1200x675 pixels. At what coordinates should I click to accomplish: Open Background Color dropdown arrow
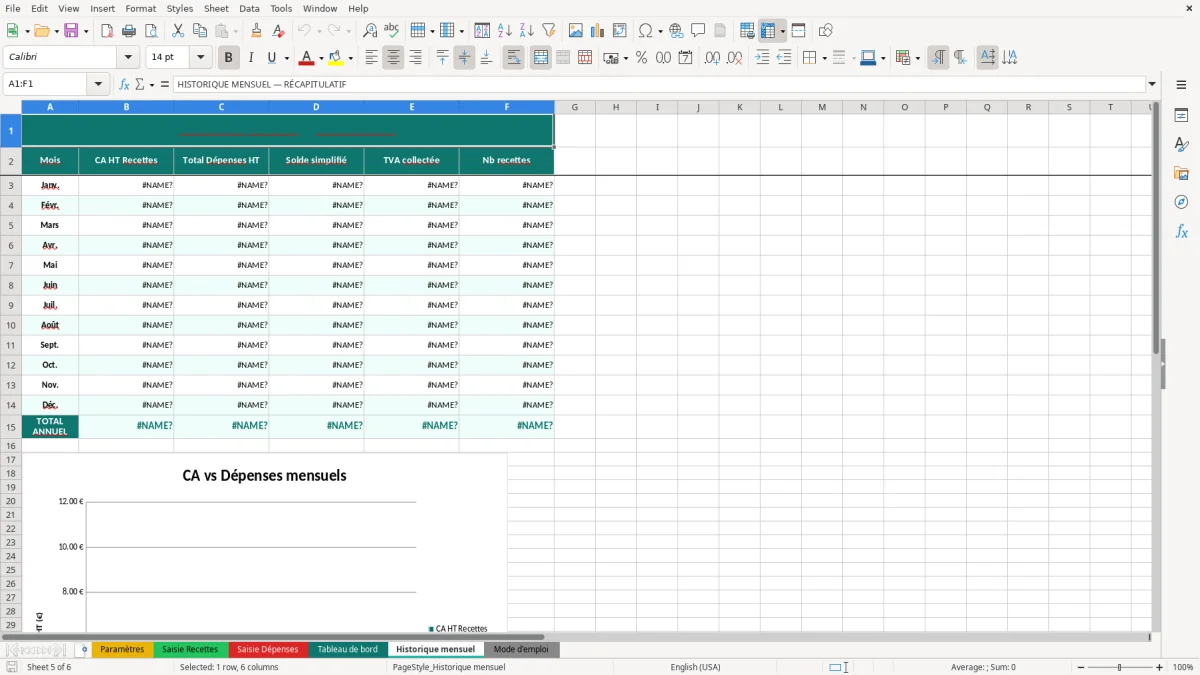coord(350,58)
